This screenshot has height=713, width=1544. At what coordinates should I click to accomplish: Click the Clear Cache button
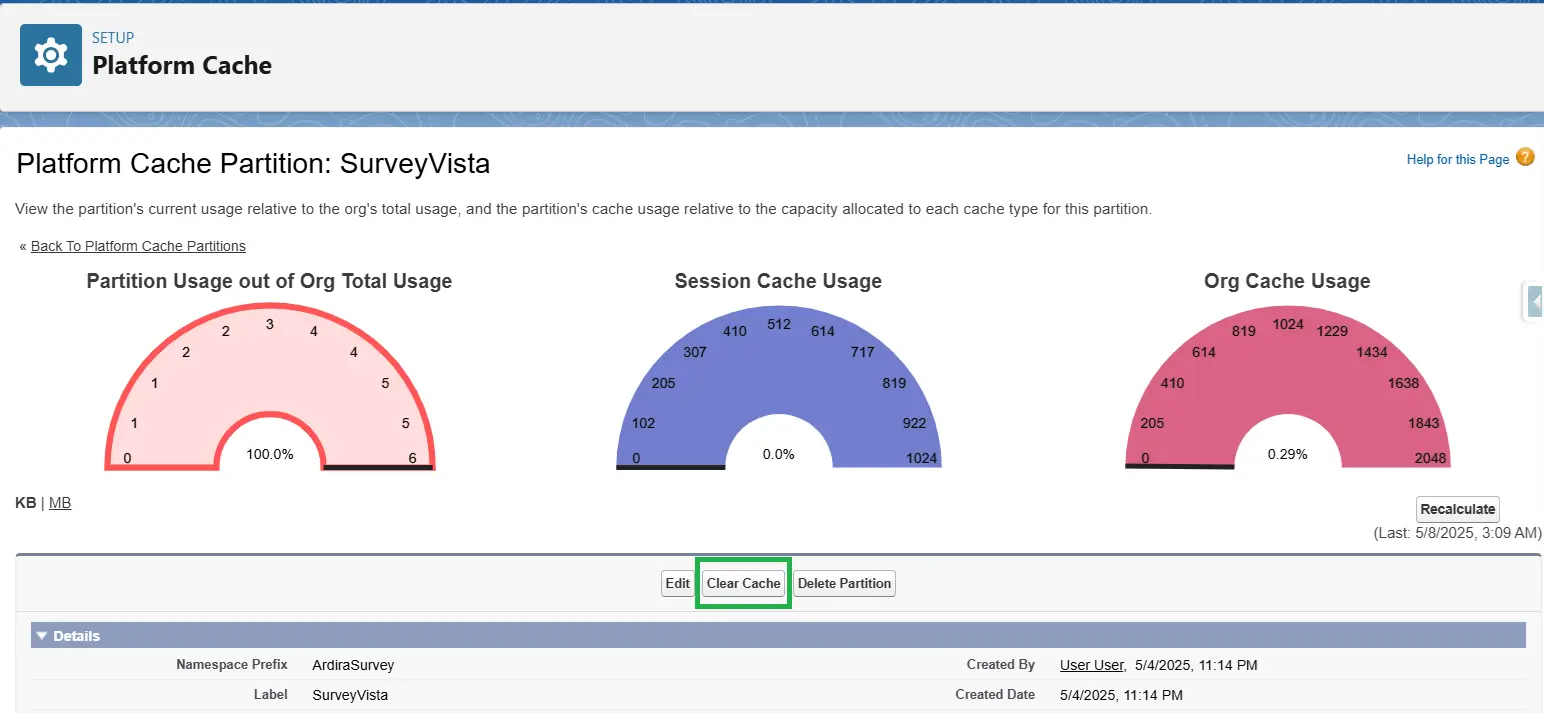(743, 584)
